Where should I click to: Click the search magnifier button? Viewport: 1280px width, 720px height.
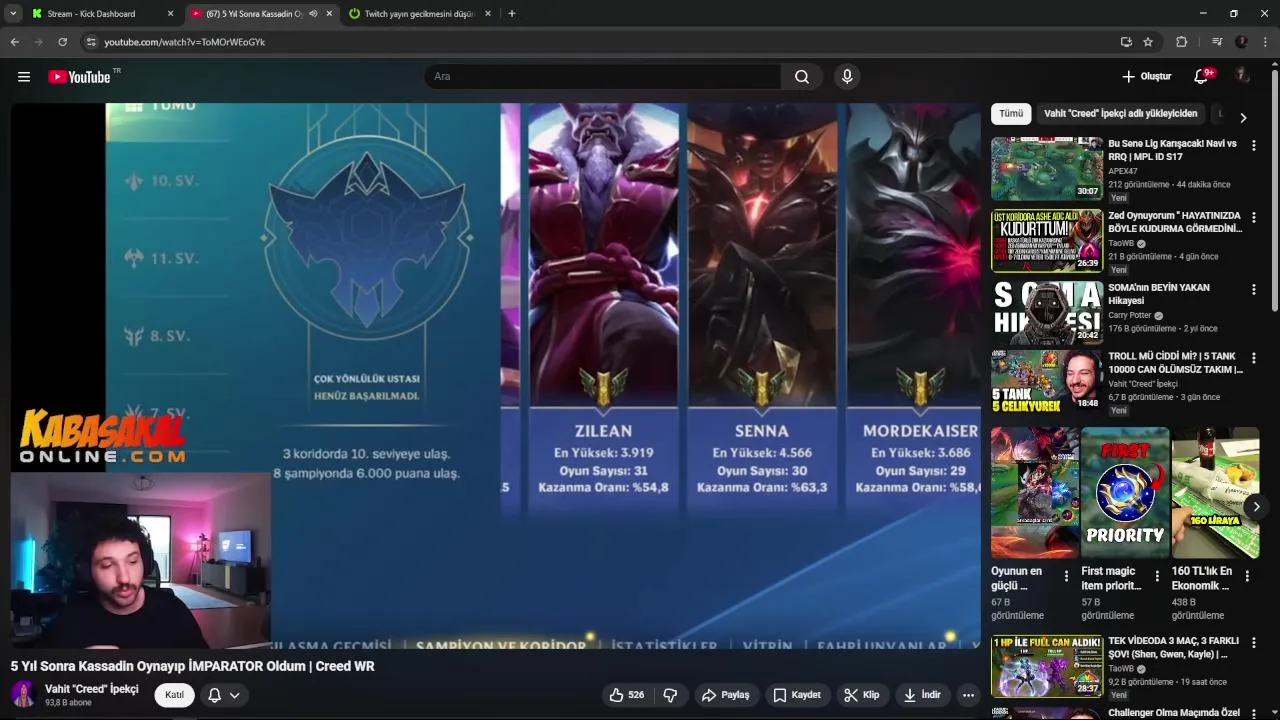coord(802,77)
